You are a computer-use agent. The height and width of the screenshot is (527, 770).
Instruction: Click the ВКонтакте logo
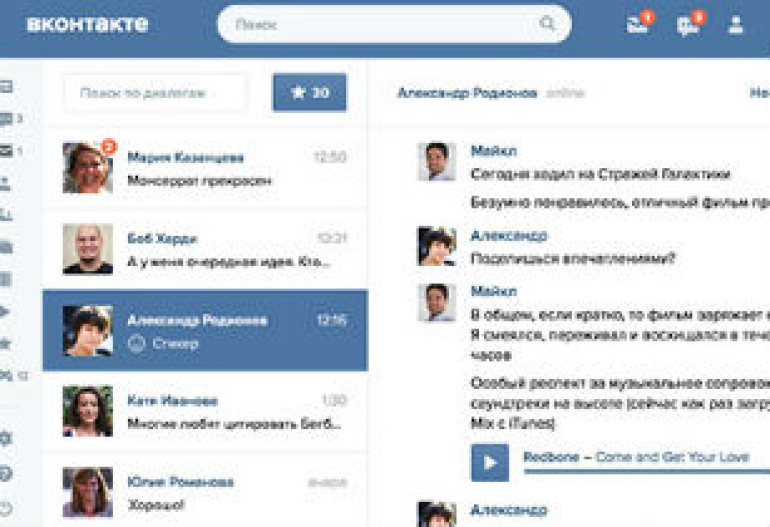pos(87,24)
